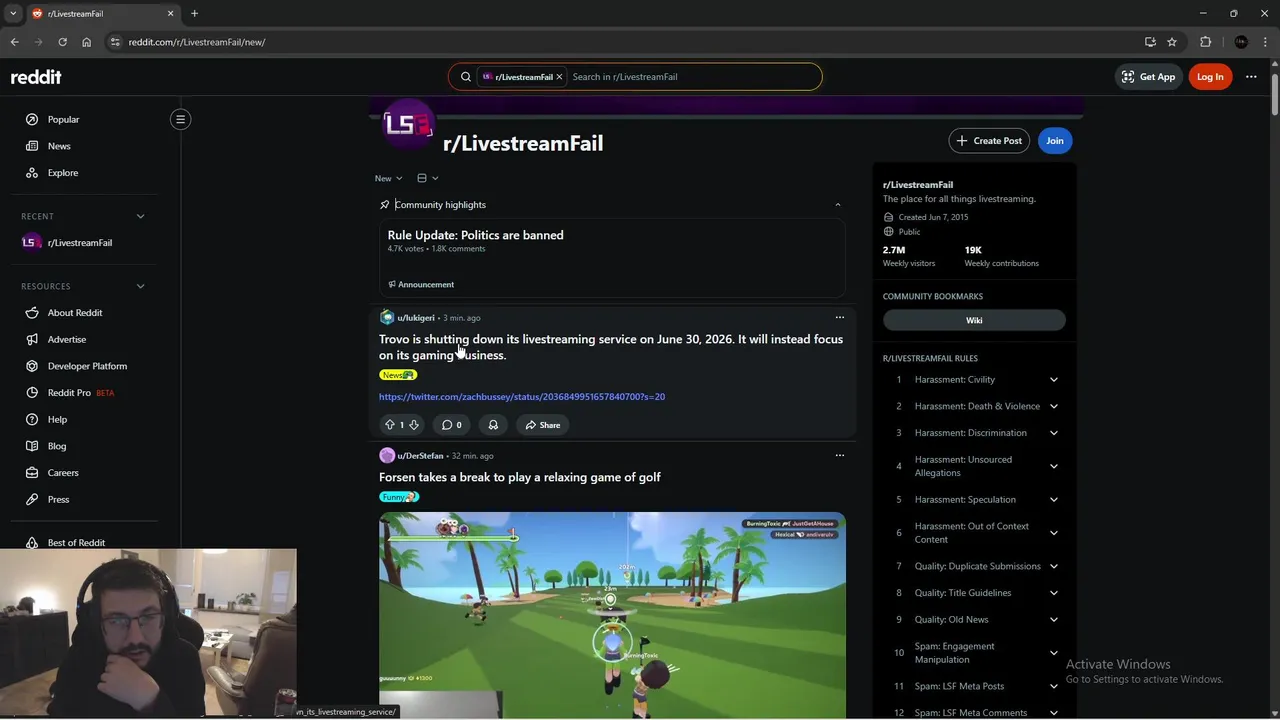The width and height of the screenshot is (1280, 720).
Task: Open Explore in the sidebar
Action: pyautogui.click(x=62, y=173)
